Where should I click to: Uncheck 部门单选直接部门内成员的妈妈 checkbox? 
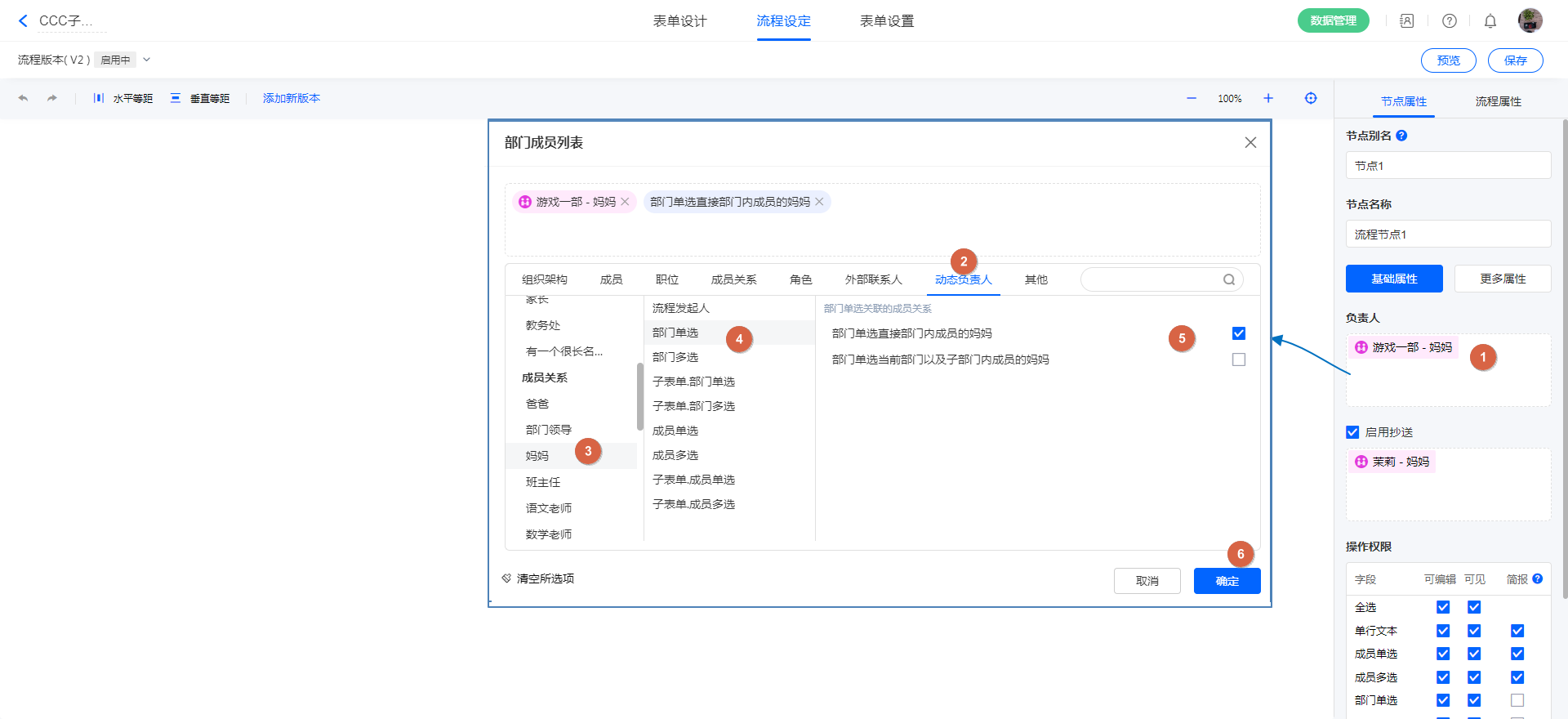click(1239, 333)
